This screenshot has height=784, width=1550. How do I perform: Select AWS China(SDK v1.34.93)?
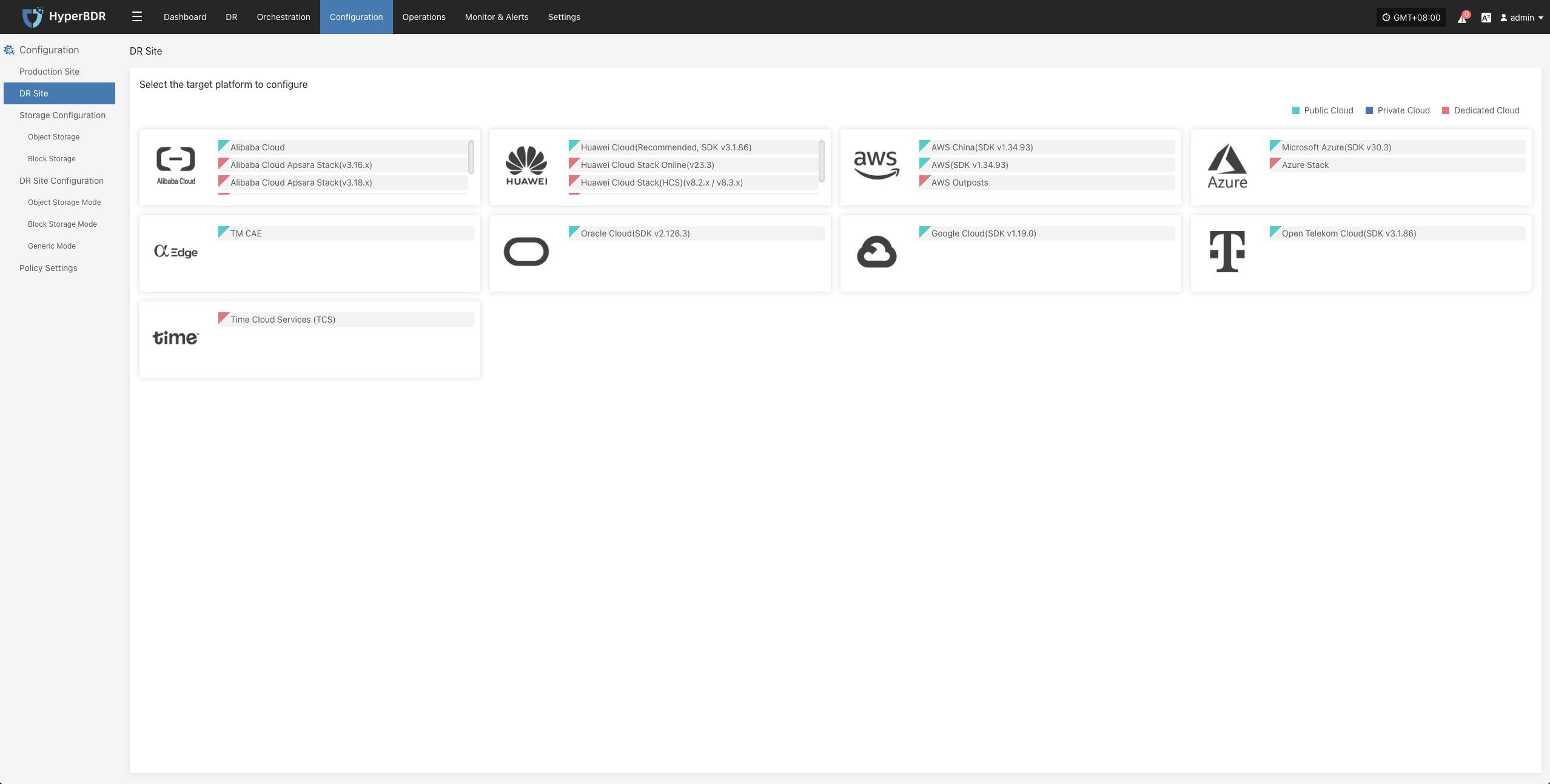point(1047,147)
